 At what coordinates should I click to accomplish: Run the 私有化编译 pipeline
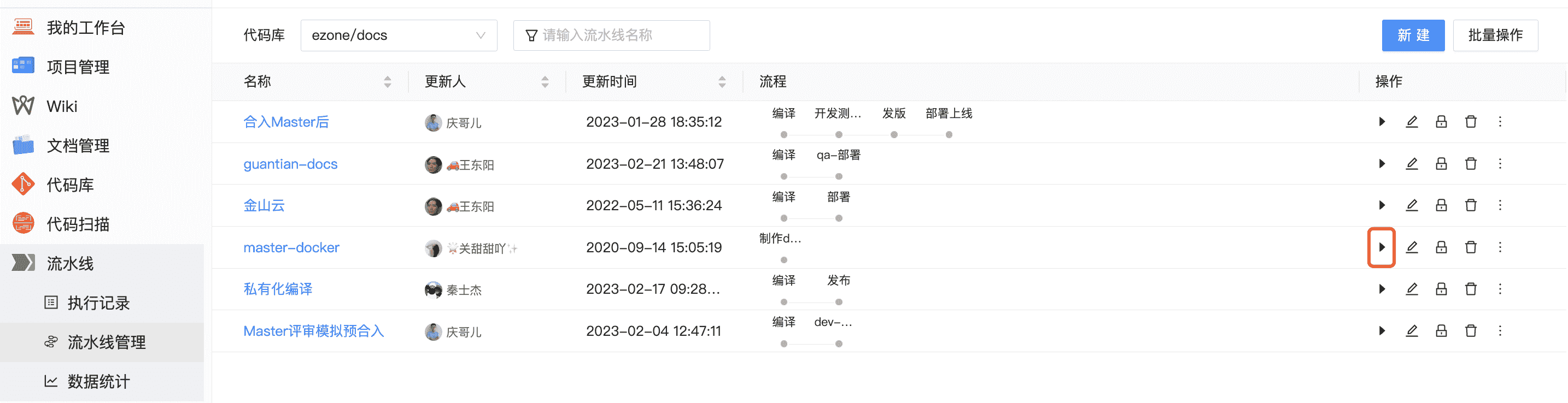click(1382, 289)
